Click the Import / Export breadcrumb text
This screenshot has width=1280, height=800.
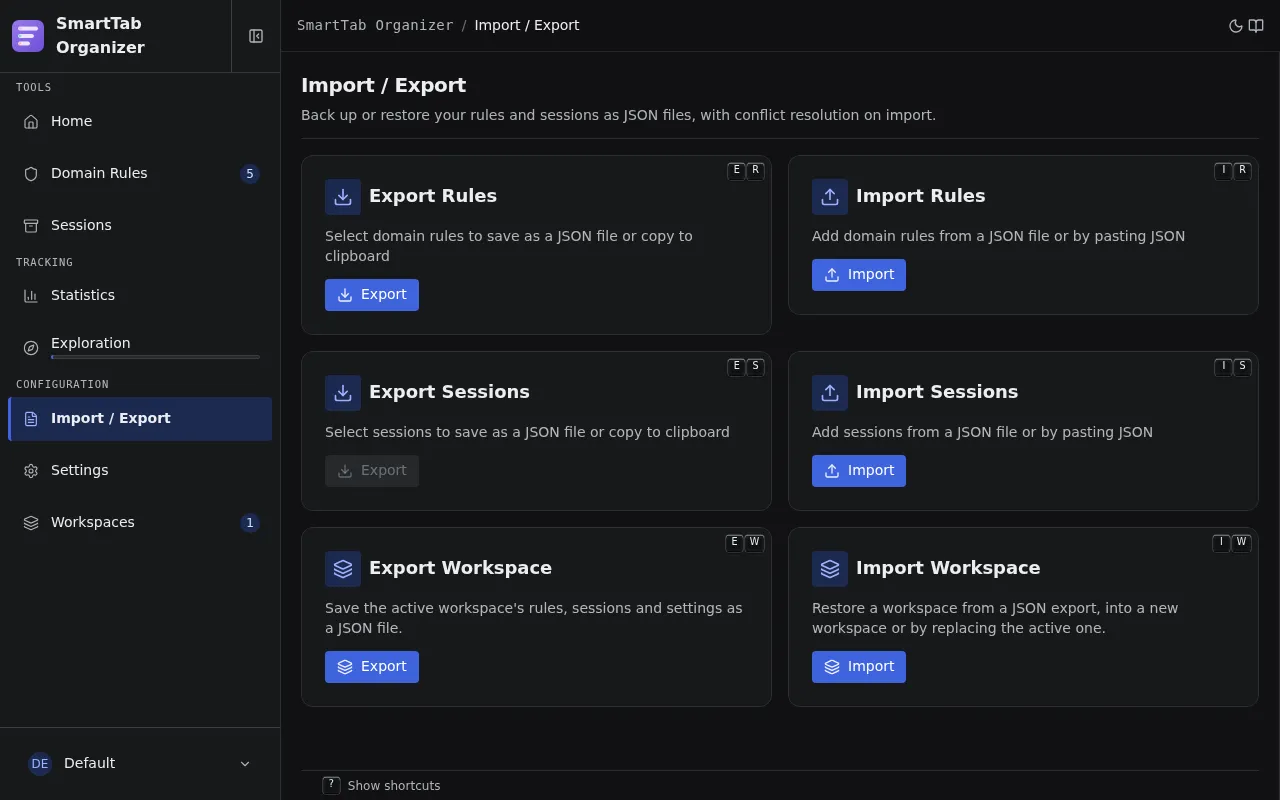pos(527,25)
